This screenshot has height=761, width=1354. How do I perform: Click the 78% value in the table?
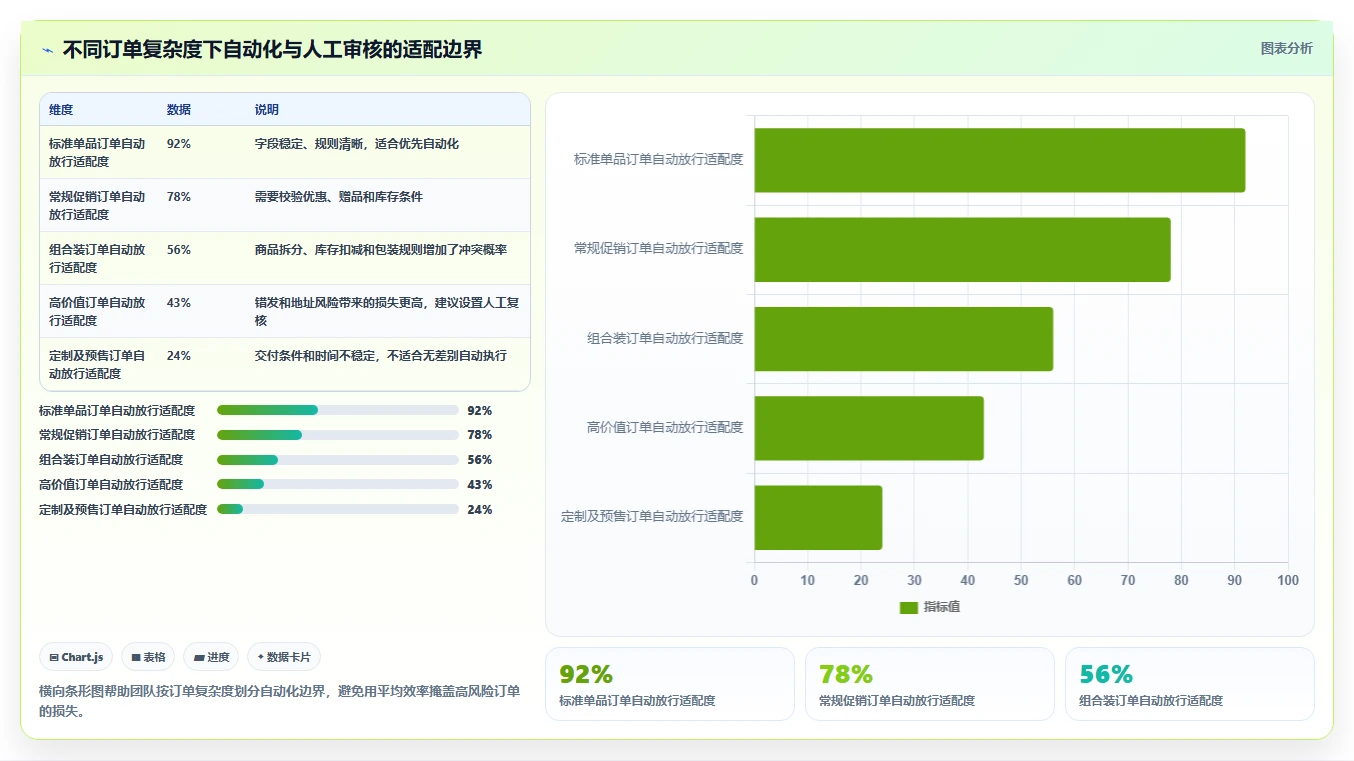(x=179, y=197)
